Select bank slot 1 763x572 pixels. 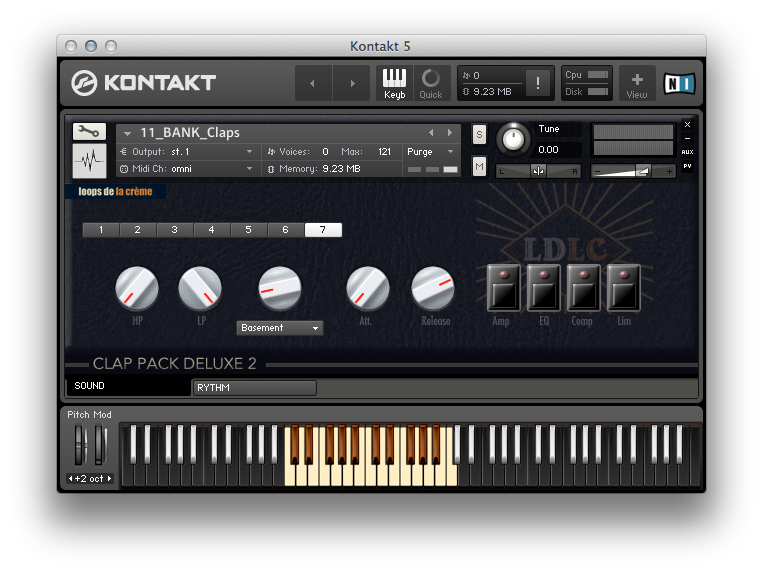point(101,230)
